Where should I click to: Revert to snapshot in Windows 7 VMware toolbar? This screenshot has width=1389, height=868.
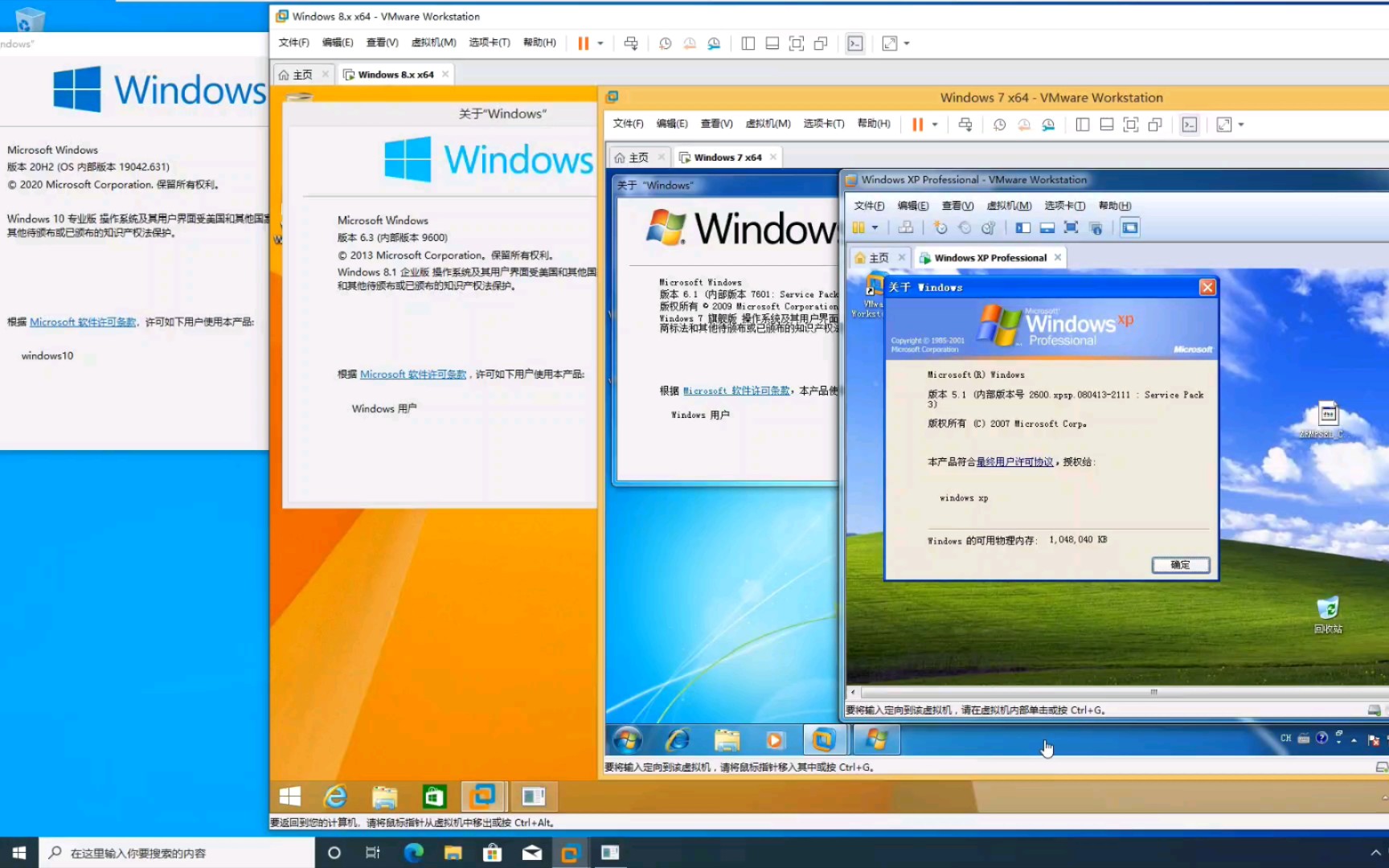point(1024,125)
